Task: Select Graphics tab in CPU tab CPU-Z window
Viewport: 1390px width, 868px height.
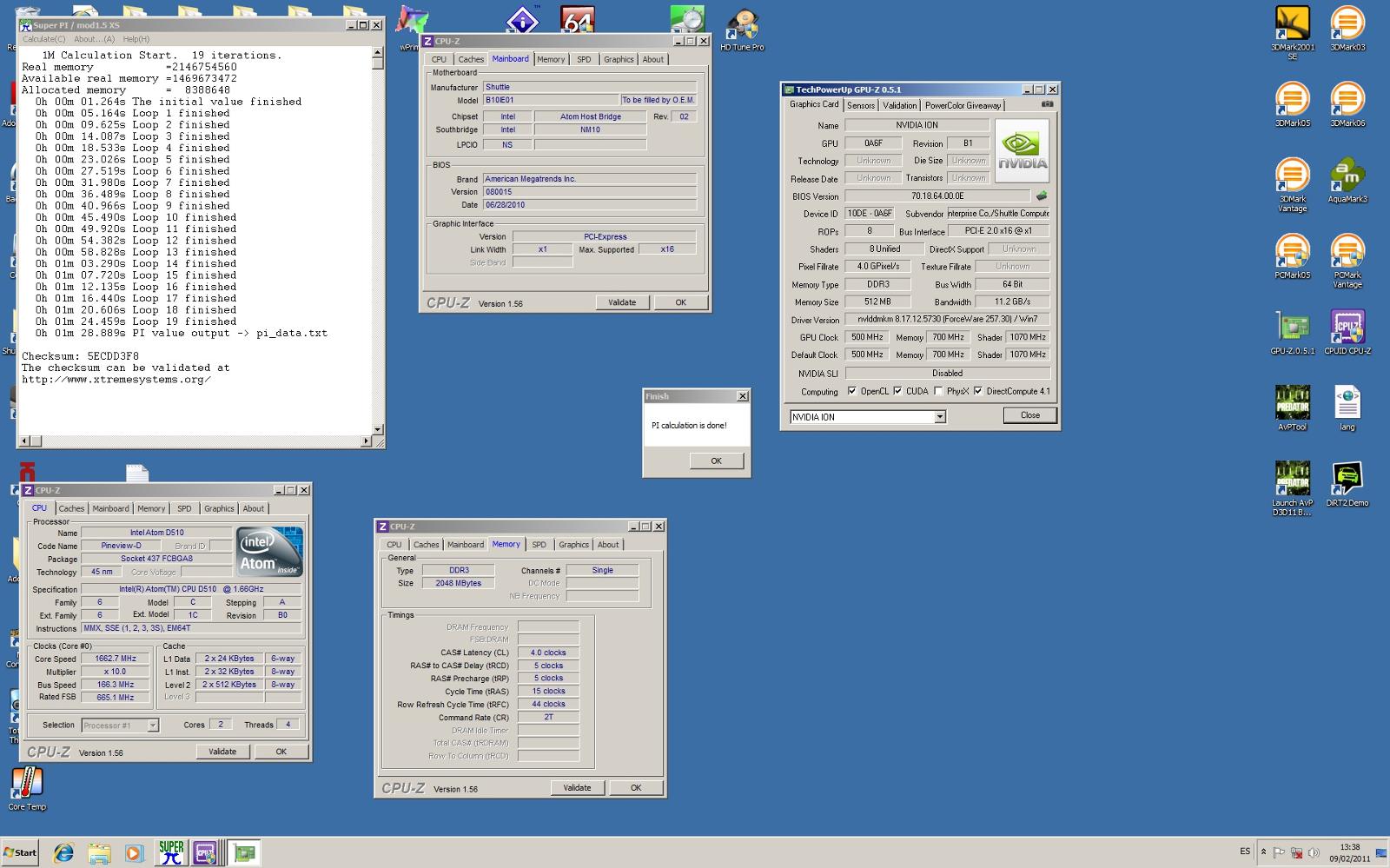Action: [219, 508]
